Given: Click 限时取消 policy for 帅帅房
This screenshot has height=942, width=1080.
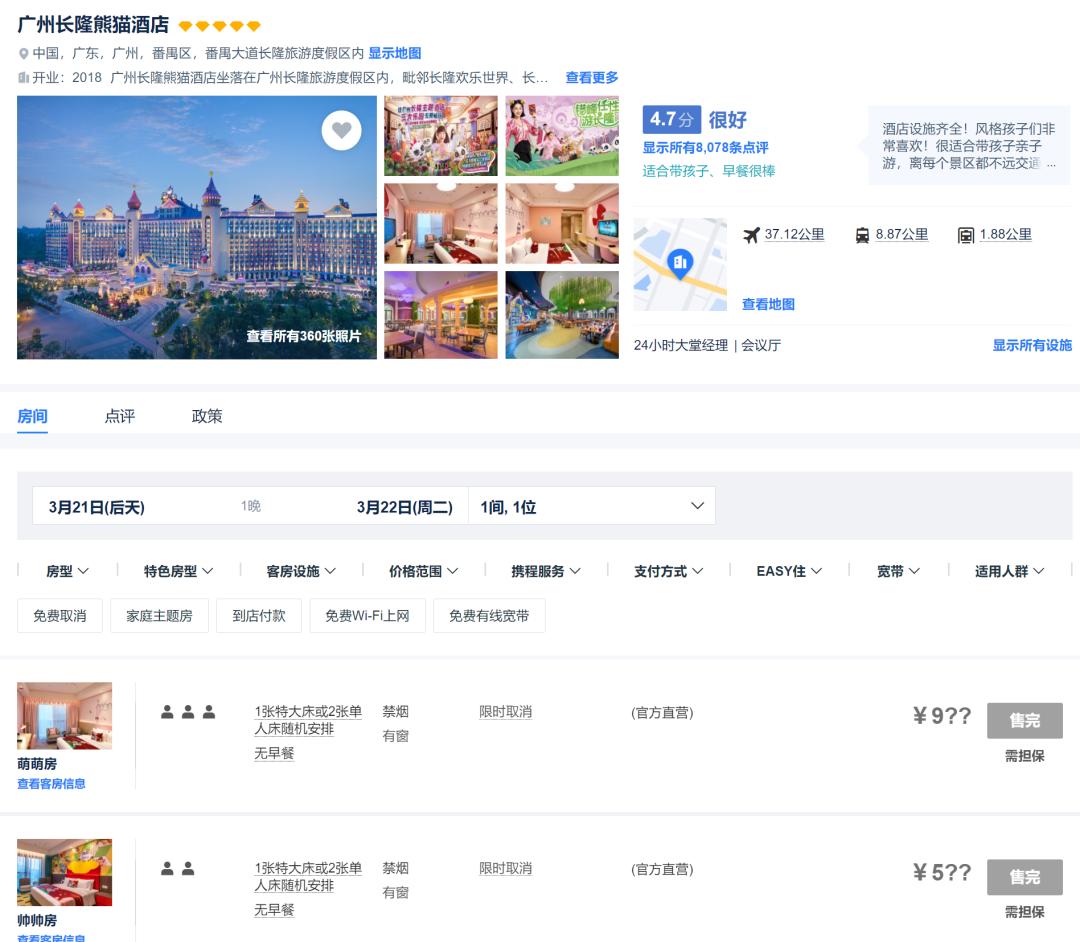Looking at the screenshot, I should (506, 868).
